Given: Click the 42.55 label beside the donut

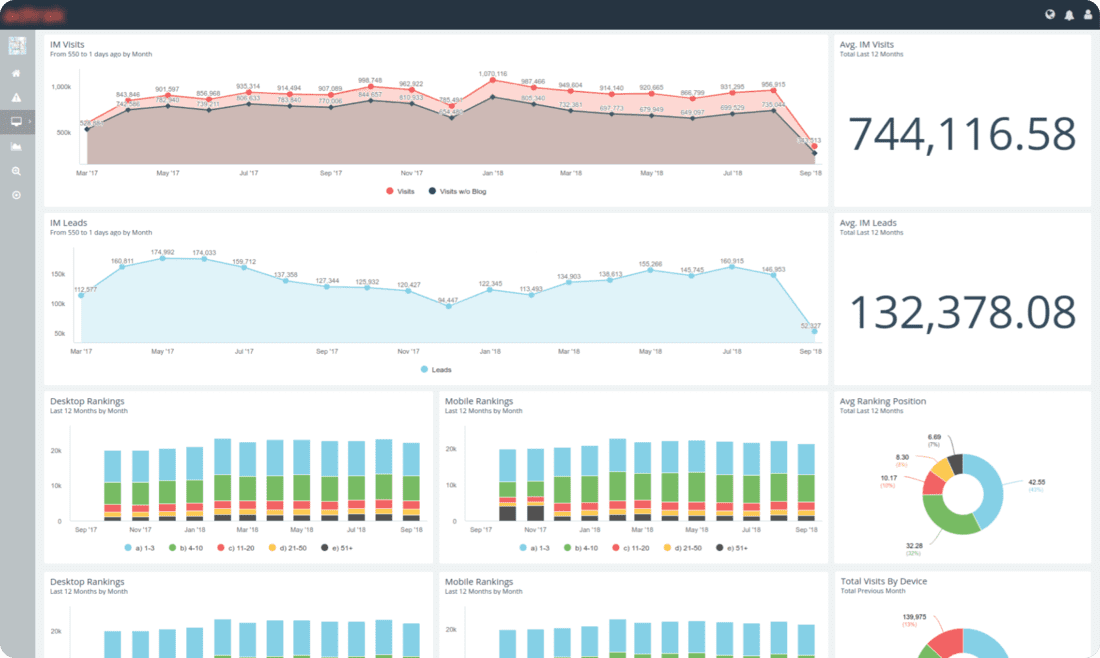Looking at the screenshot, I should (x=1036, y=482).
